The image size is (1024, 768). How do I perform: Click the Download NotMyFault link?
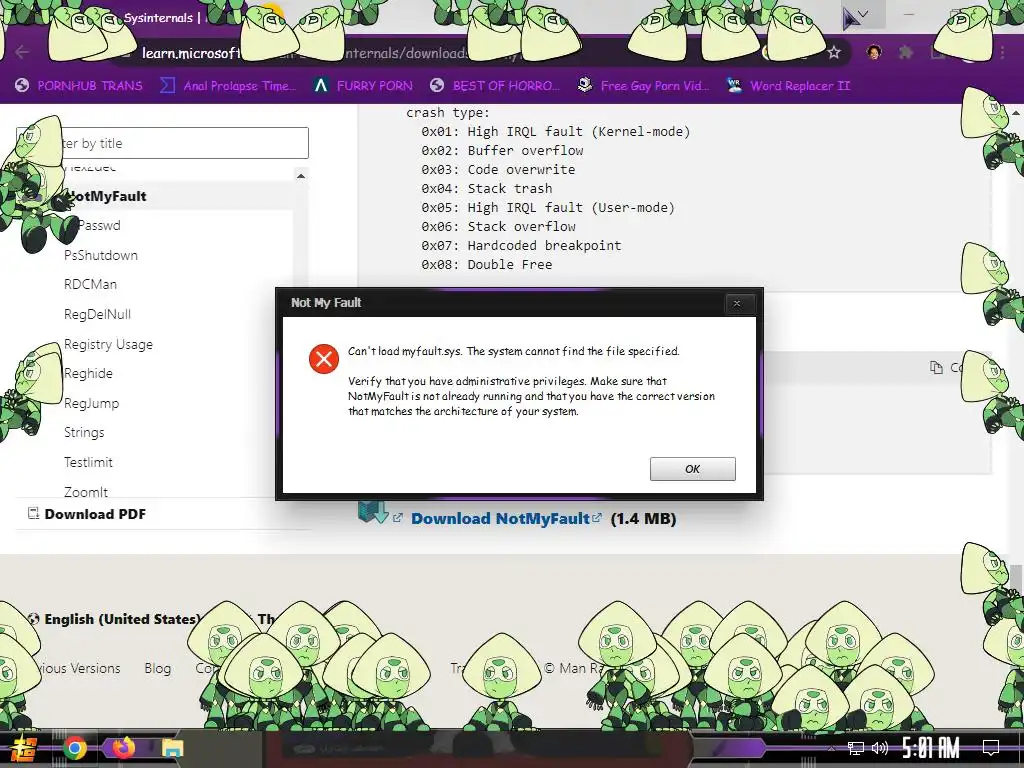pyautogui.click(x=500, y=519)
